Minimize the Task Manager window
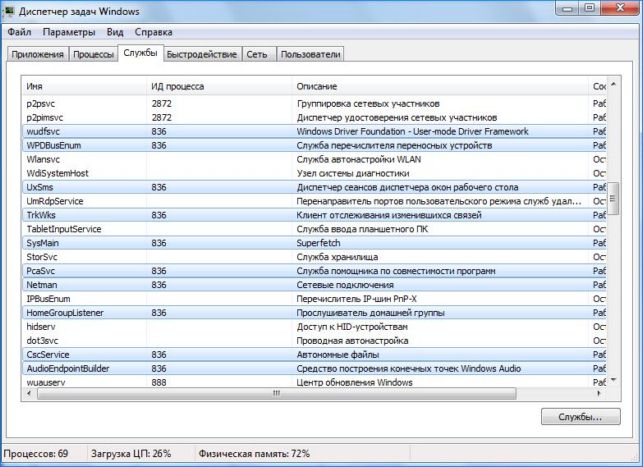This screenshot has height=467, width=643. pyautogui.click(x=568, y=8)
